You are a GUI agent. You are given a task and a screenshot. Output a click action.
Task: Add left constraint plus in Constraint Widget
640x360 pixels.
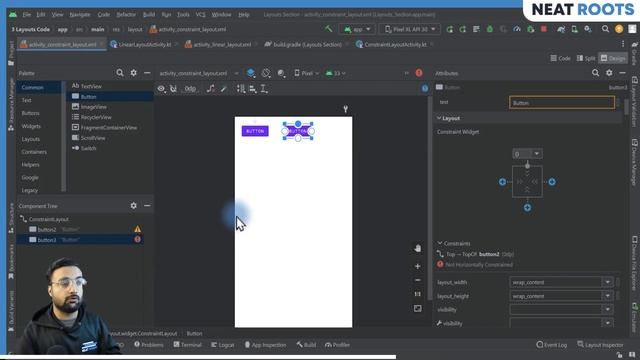click(x=502, y=182)
